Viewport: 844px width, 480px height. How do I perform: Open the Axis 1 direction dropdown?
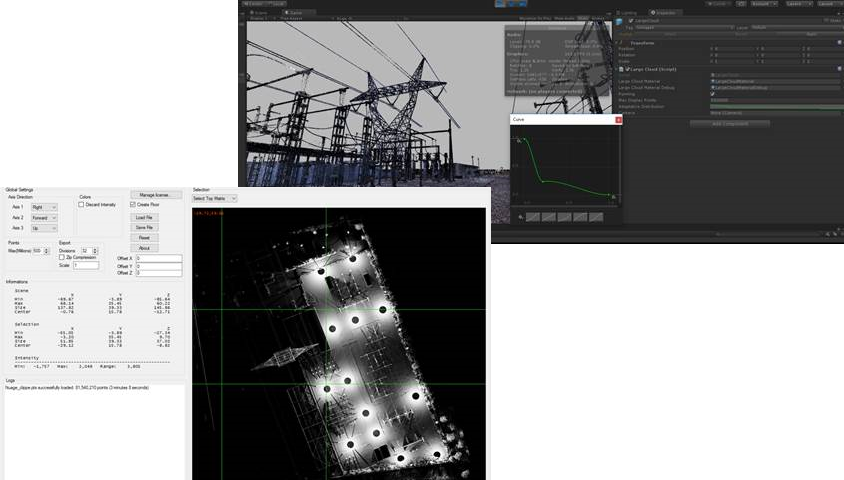pos(44,207)
